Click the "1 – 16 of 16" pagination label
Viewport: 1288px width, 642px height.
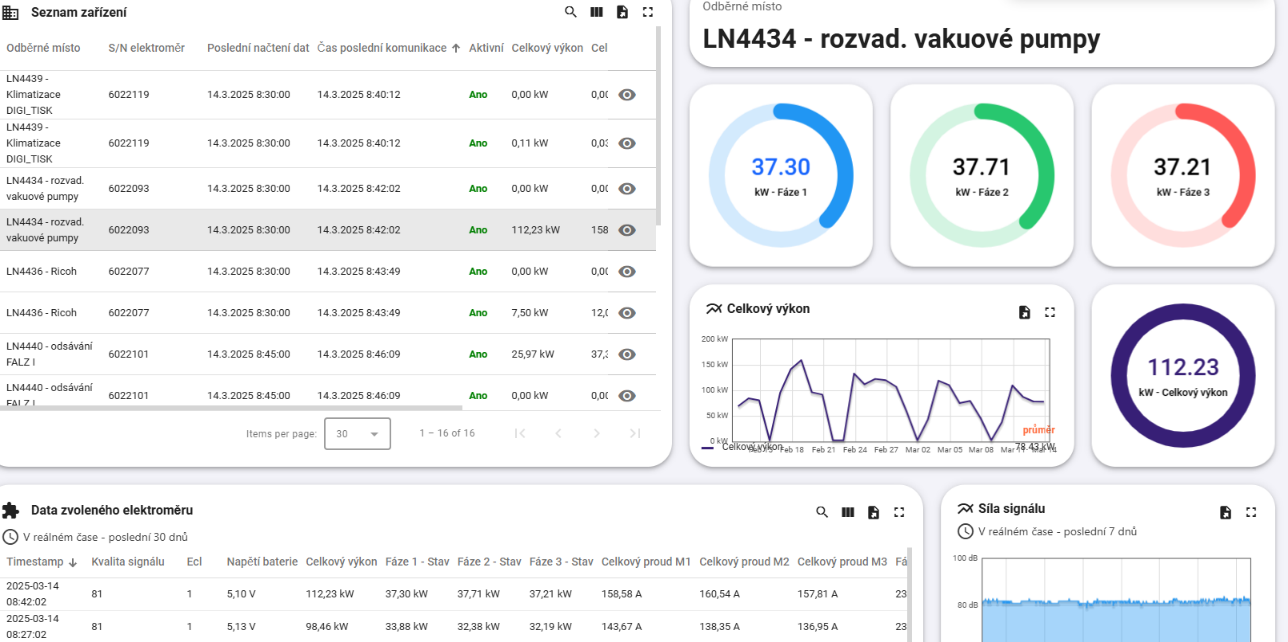447,433
